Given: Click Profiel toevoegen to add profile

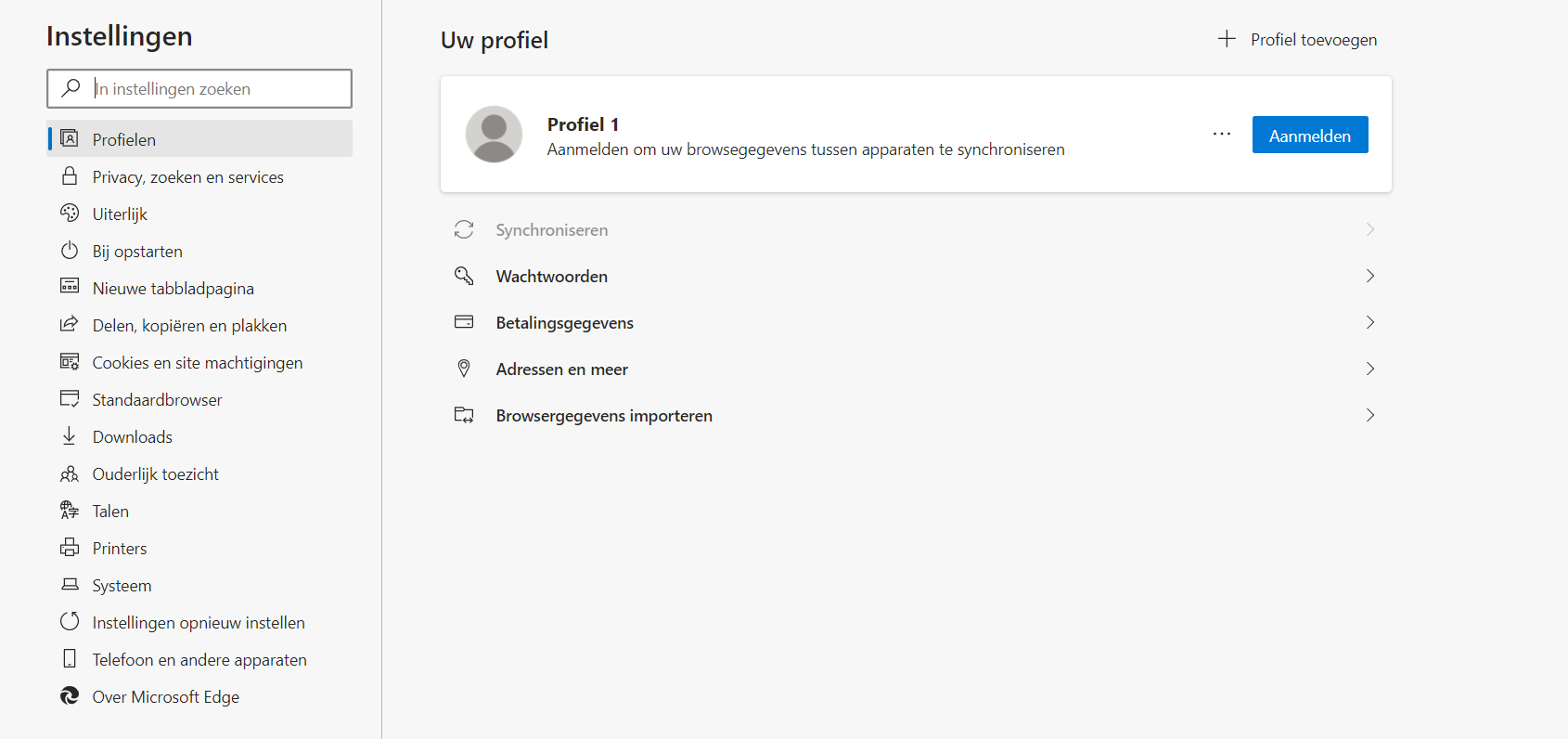Looking at the screenshot, I should (1298, 40).
